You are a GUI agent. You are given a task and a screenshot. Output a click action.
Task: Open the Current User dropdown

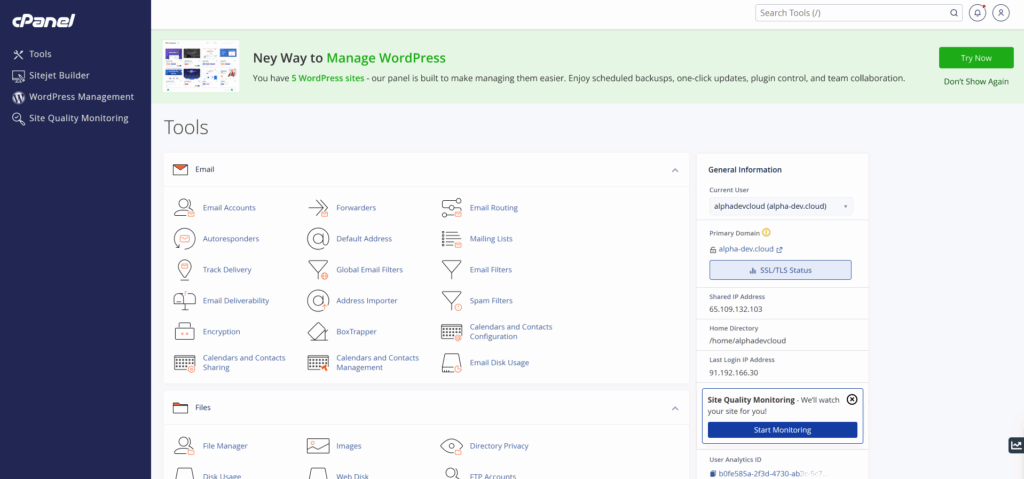coord(780,206)
